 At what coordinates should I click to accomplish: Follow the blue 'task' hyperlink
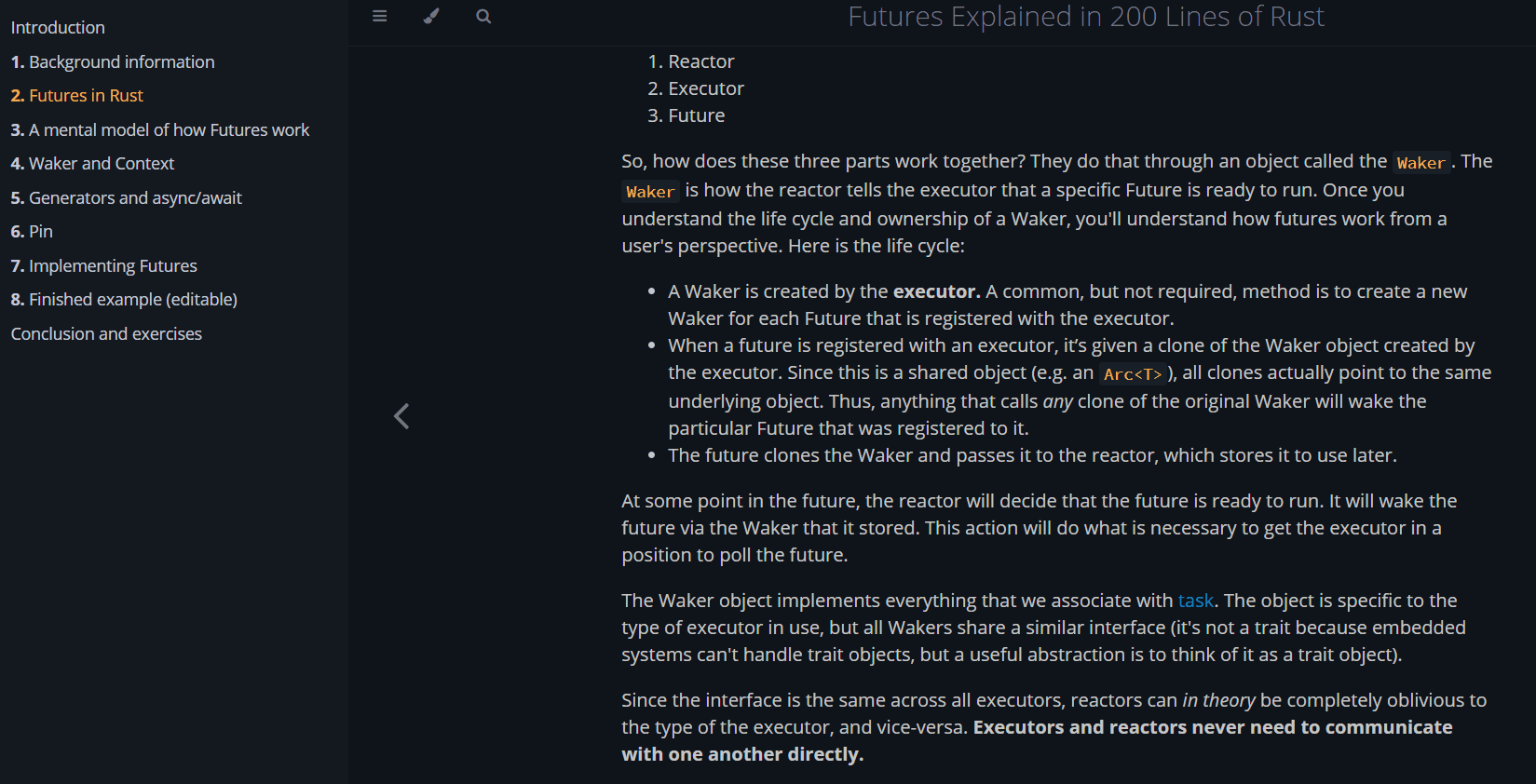click(x=1196, y=601)
